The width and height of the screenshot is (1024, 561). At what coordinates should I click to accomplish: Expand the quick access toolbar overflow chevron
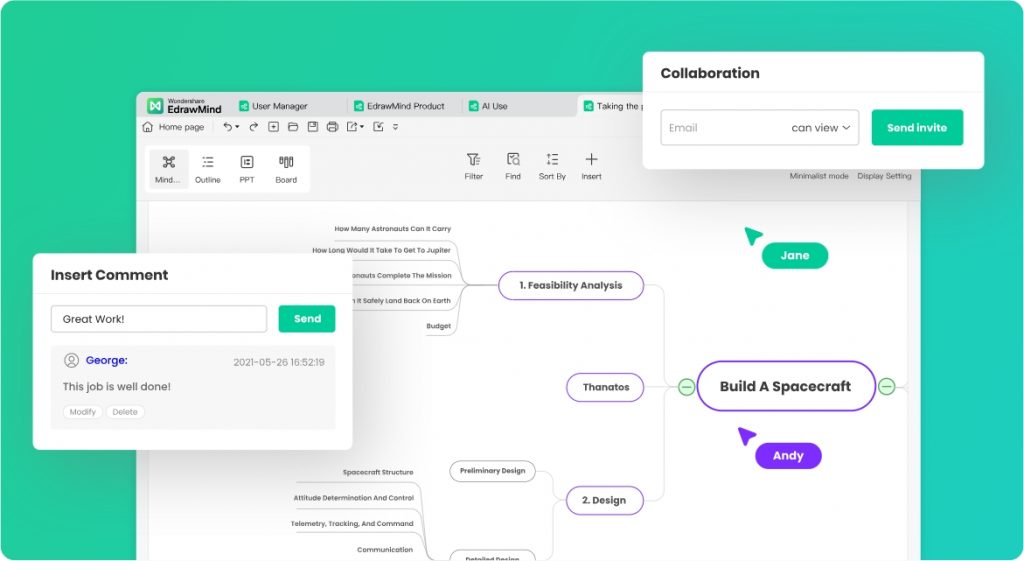(x=395, y=127)
